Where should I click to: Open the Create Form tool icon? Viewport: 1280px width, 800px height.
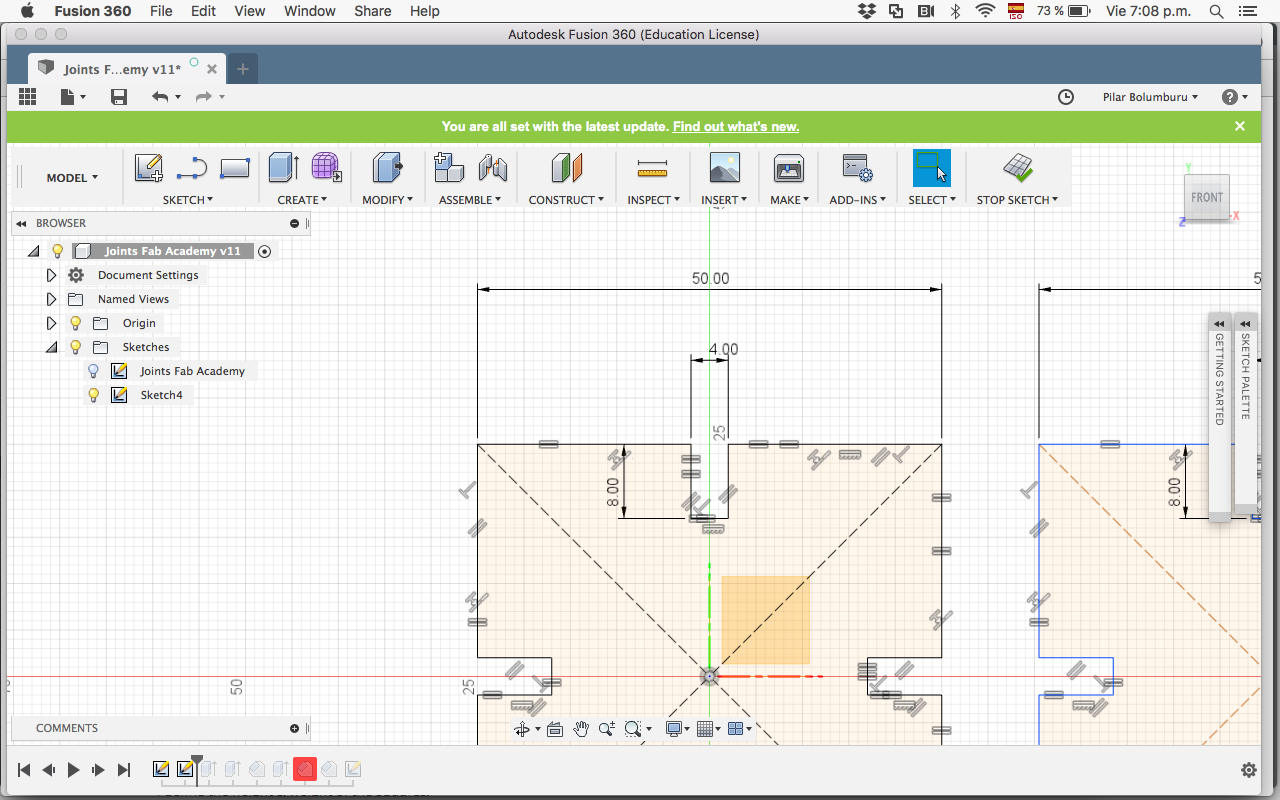[326, 167]
